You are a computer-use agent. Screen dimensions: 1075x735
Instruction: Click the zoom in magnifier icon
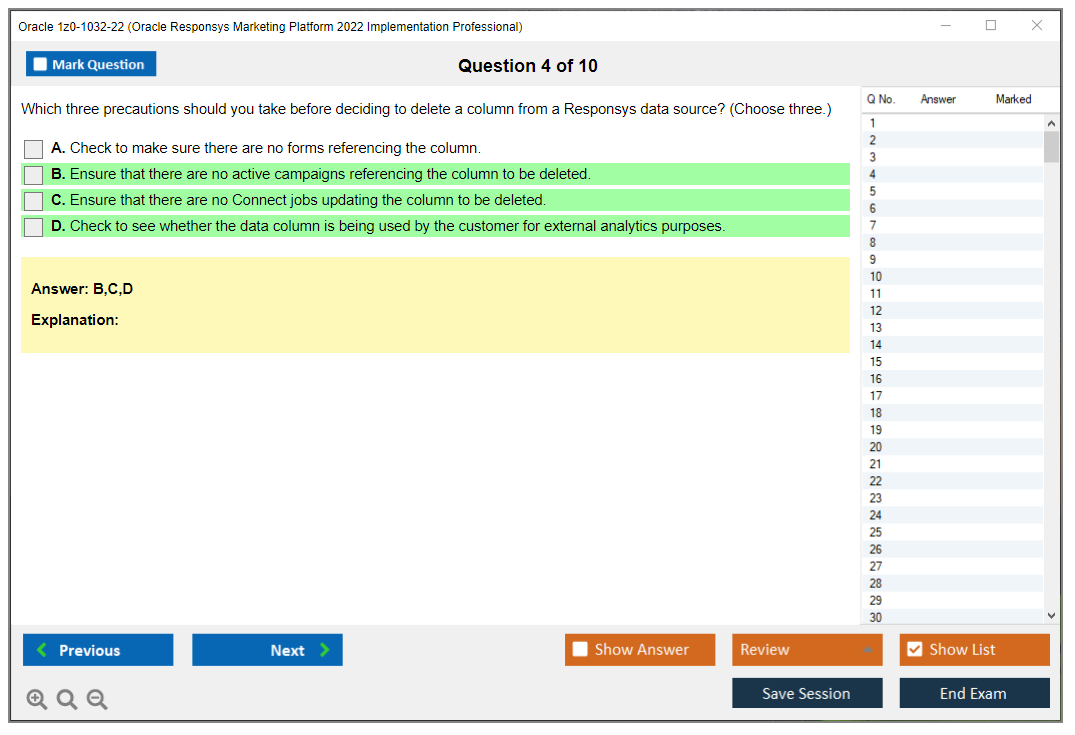[x=36, y=699]
